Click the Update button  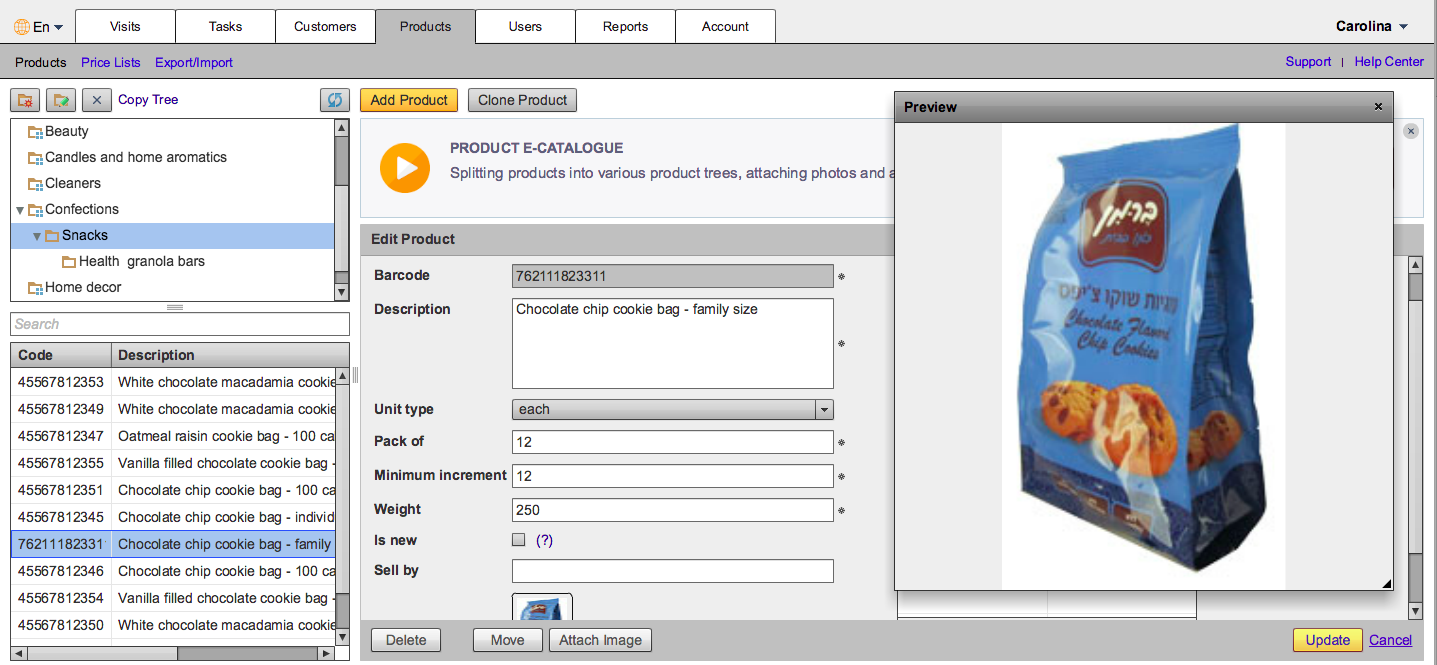[x=1327, y=640]
